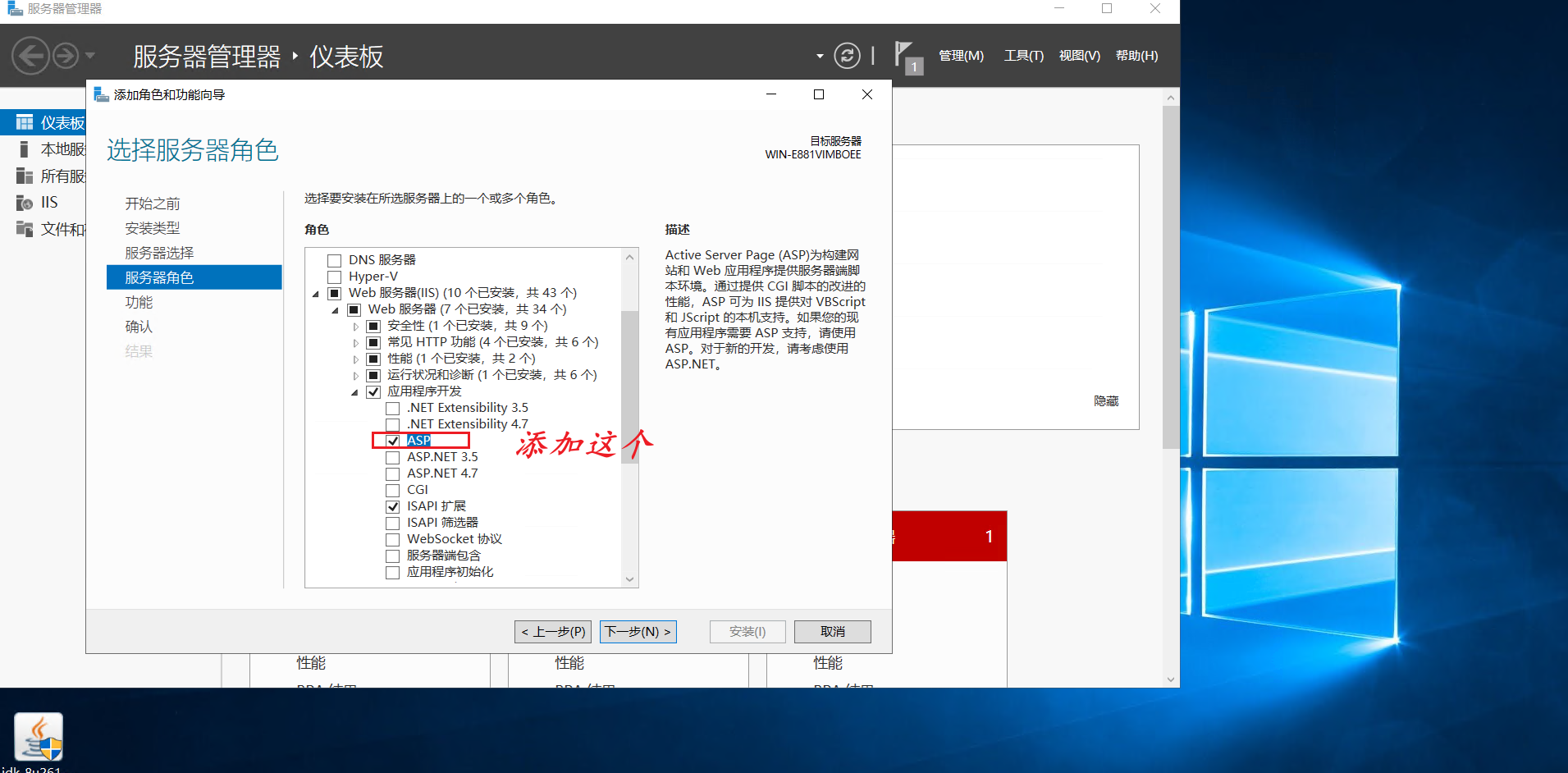Screen dimensions: 1568x773
Task: Open the 帮助(H) menu
Action: click(x=1136, y=56)
